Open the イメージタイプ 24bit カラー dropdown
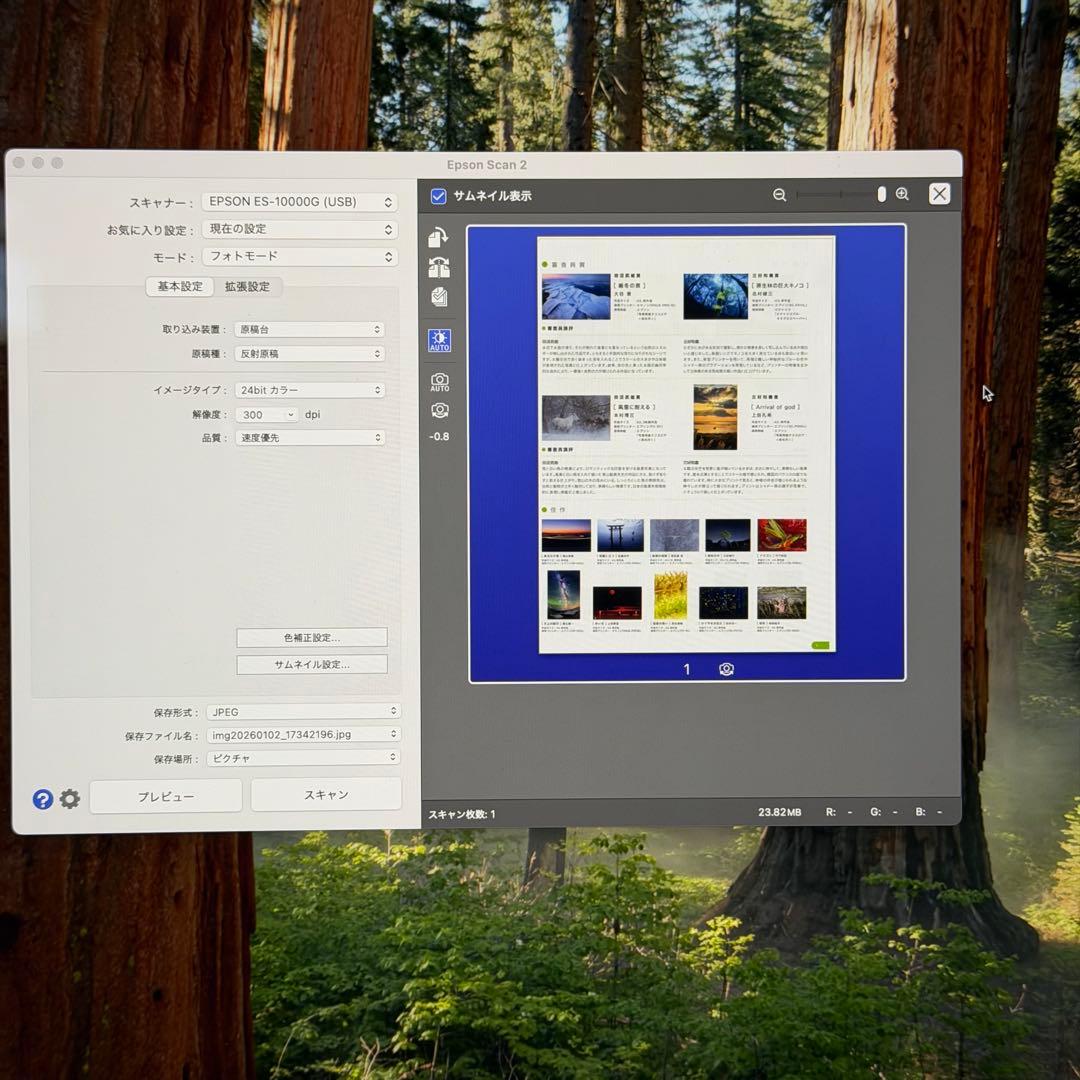The height and width of the screenshot is (1080, 1080). point(310,390)
